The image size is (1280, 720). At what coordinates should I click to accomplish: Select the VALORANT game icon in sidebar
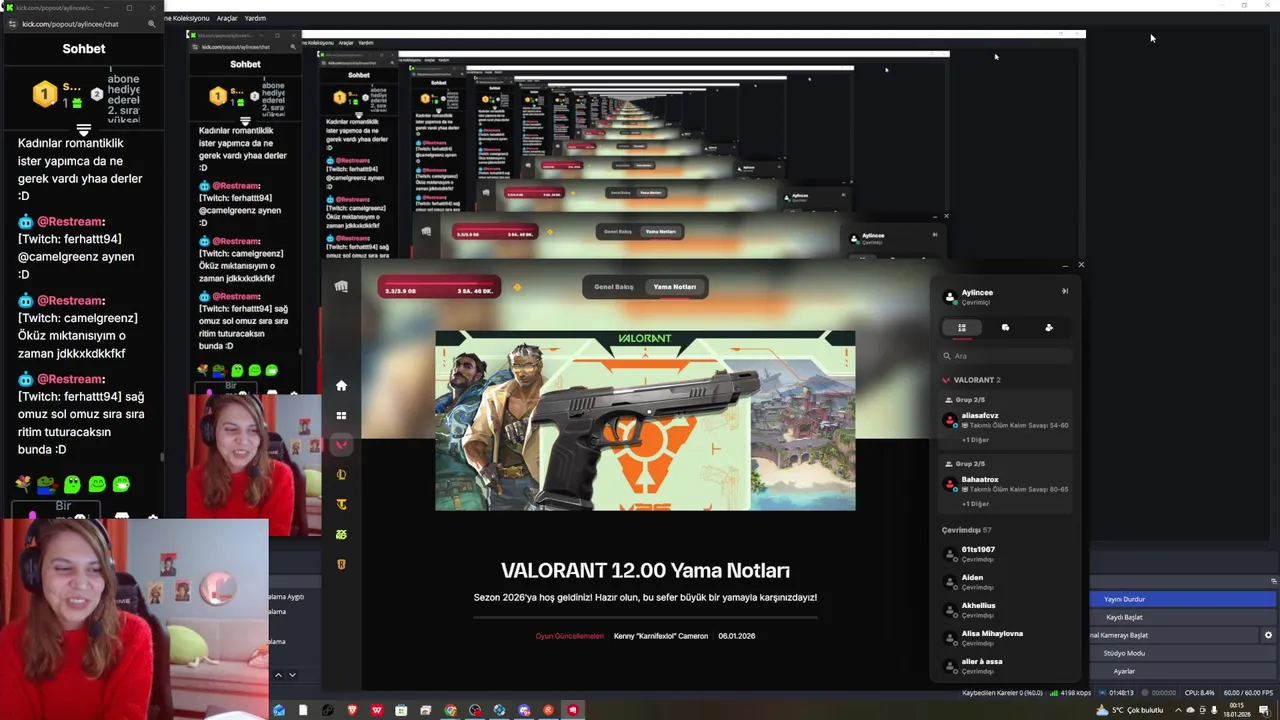pos(341,445)
